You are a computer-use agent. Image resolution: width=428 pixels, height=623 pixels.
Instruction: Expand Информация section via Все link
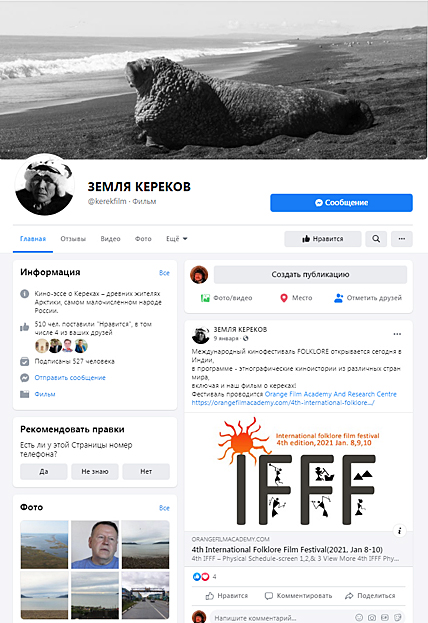pos(164,273)
